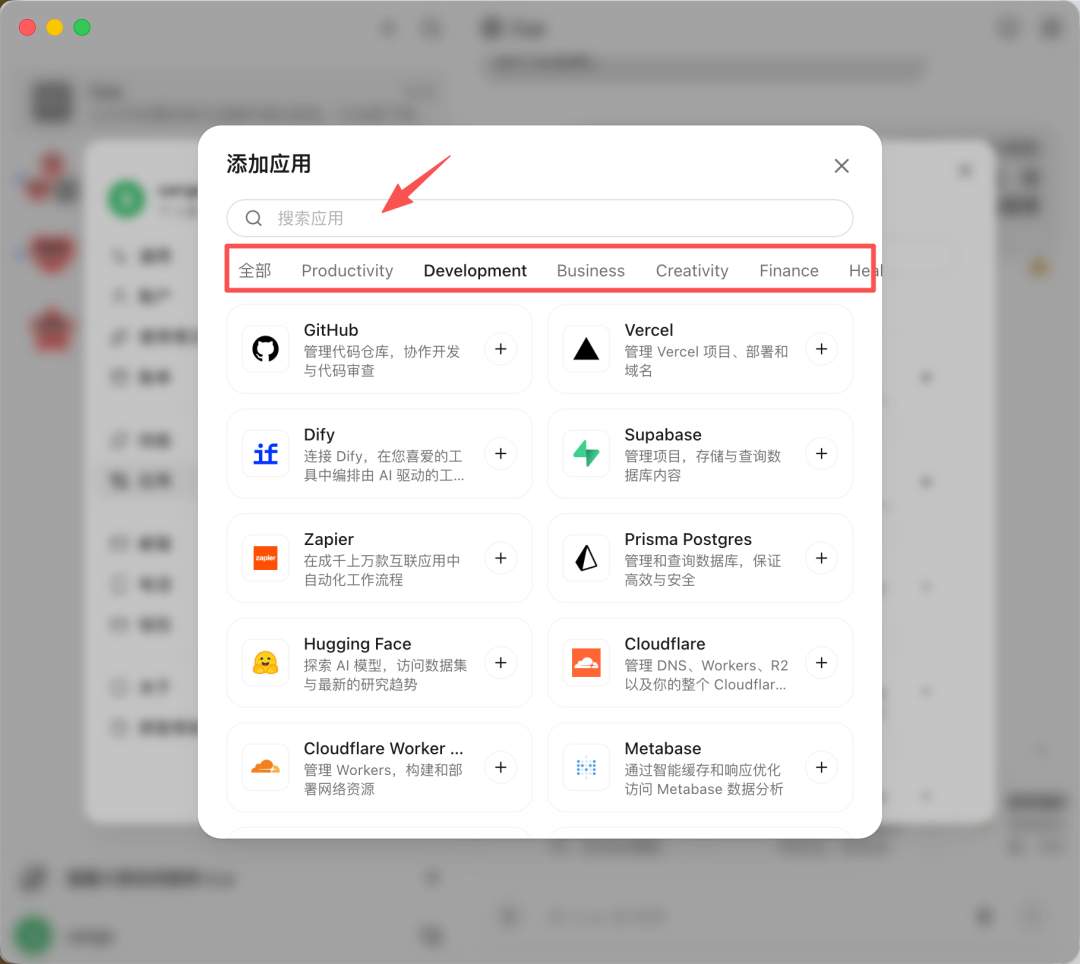This screenshot has height=964, width=1080.
Task: Click the GitHub octocat logo
Action: tap(265, 349)
